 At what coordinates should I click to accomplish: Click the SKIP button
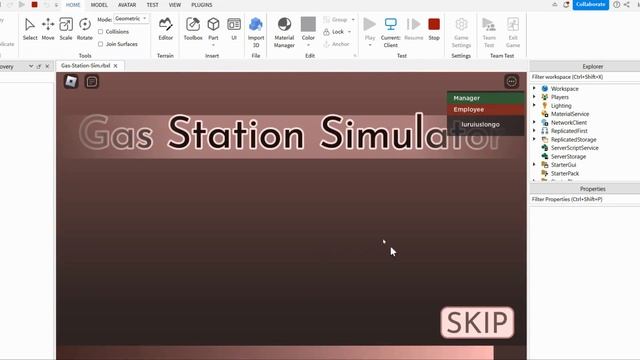[477, 322]
